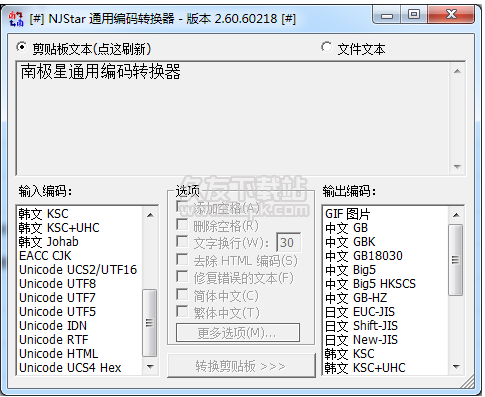Click the output encoding scrollbar thumb
This screenshot has width=485, height=397.
point(456,260)
